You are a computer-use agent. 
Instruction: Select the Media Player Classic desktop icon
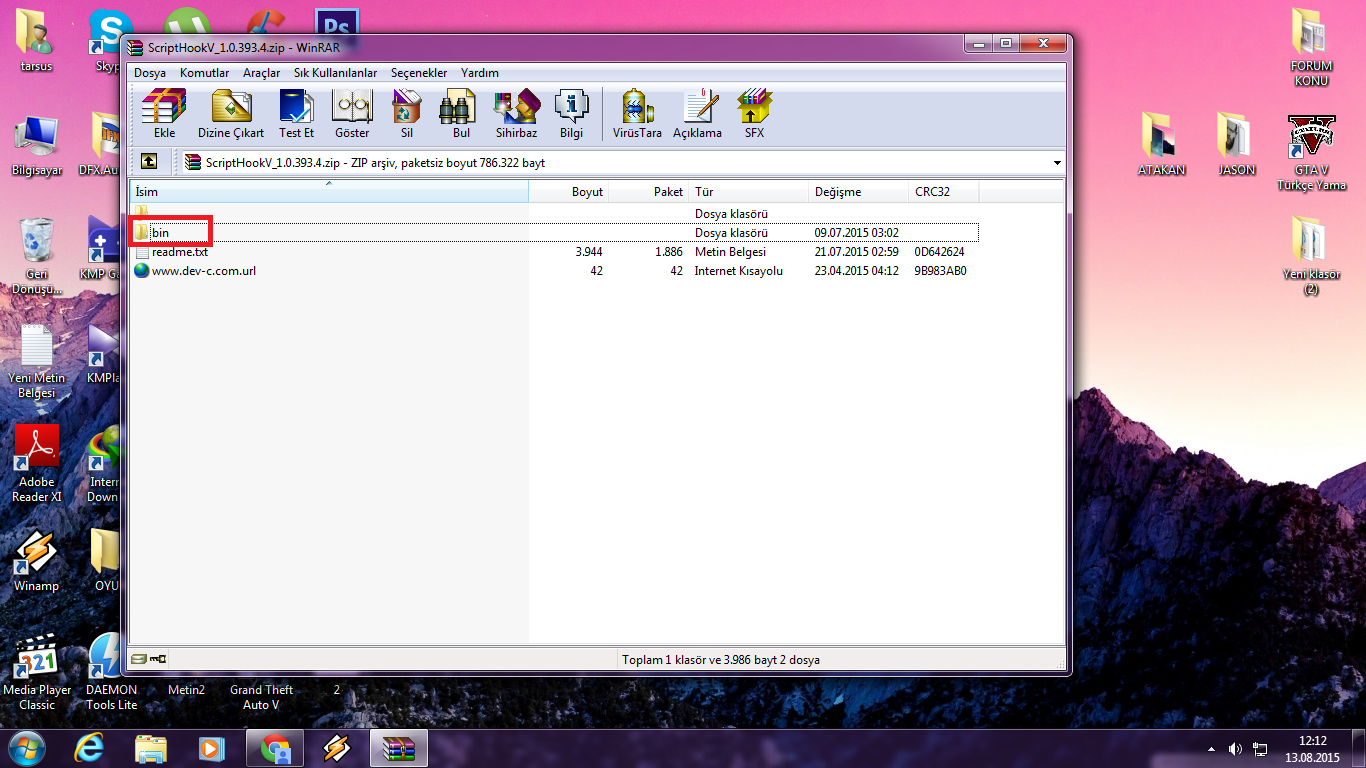37,671
